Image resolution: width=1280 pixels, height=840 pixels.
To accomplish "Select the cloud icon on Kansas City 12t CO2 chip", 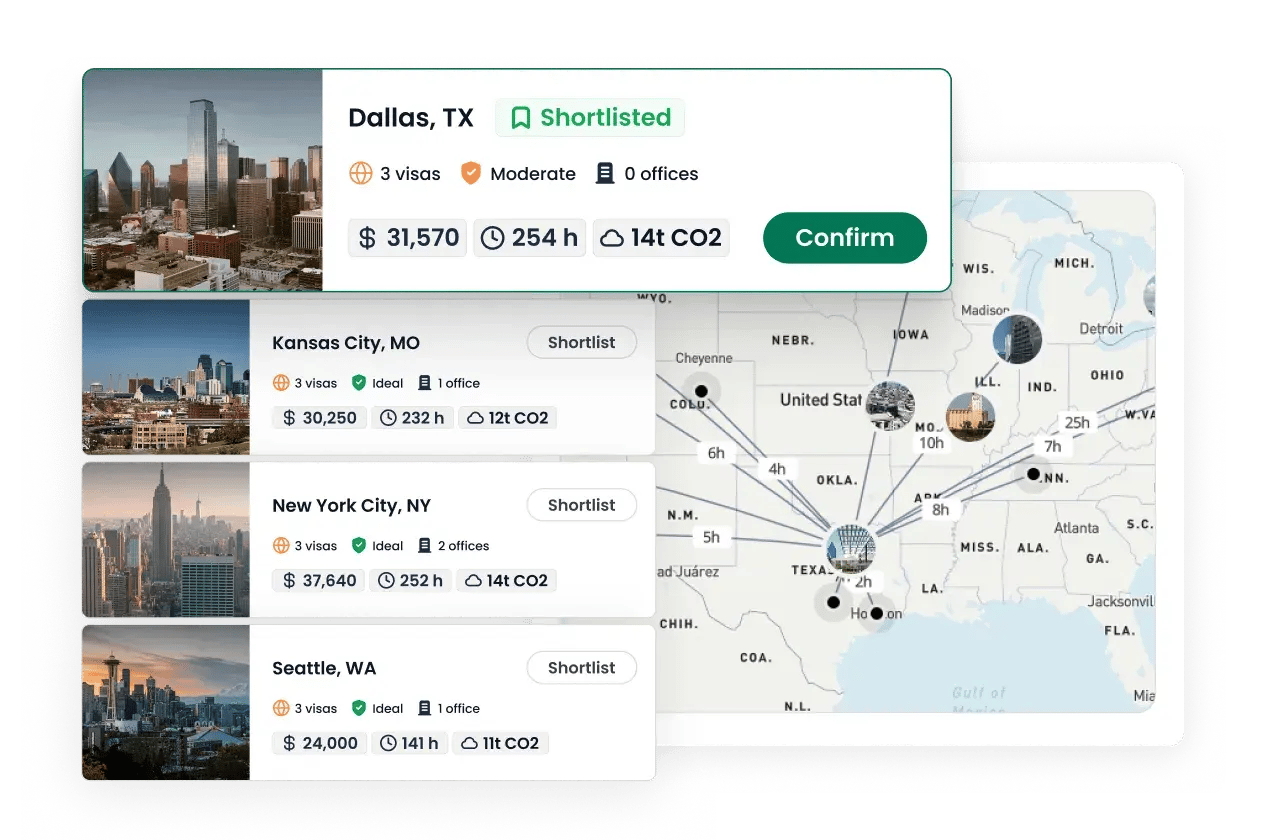I will coord(474,417).
